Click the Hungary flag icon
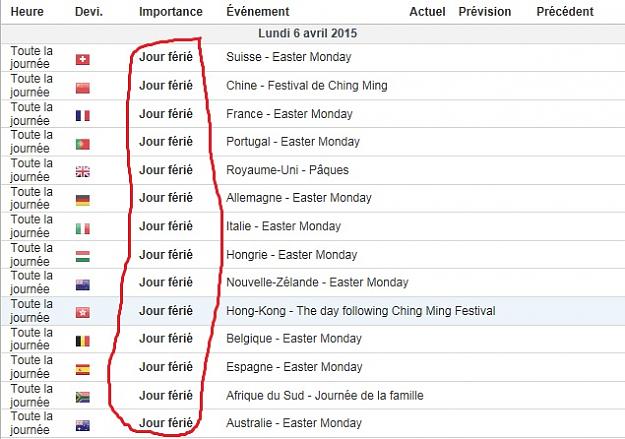The image size is (625, 439). point(83,256)
